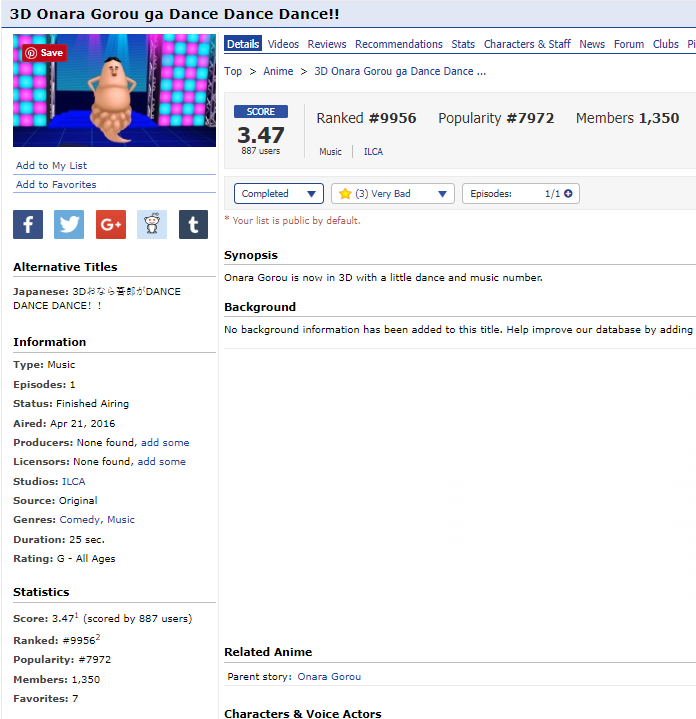Click the Related Anime heading
Image resolution: width=696 pixels, height=719 pixels.
point(268,652)
